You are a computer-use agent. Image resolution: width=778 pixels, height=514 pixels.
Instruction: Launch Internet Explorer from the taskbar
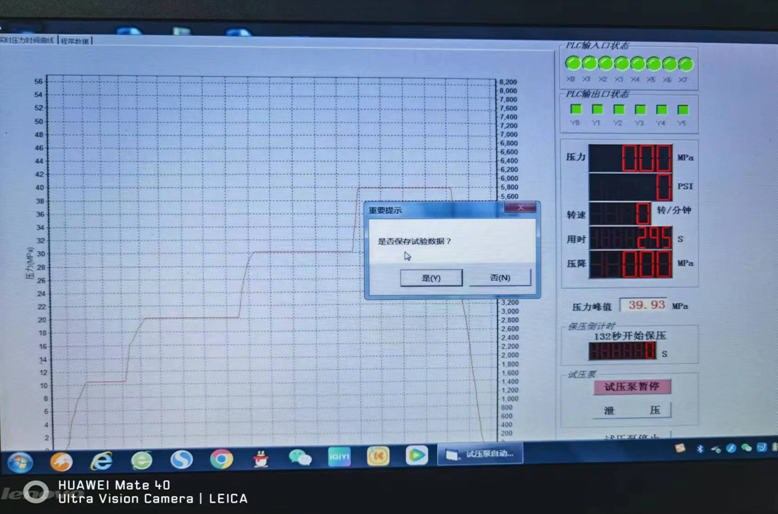point(101,461)
